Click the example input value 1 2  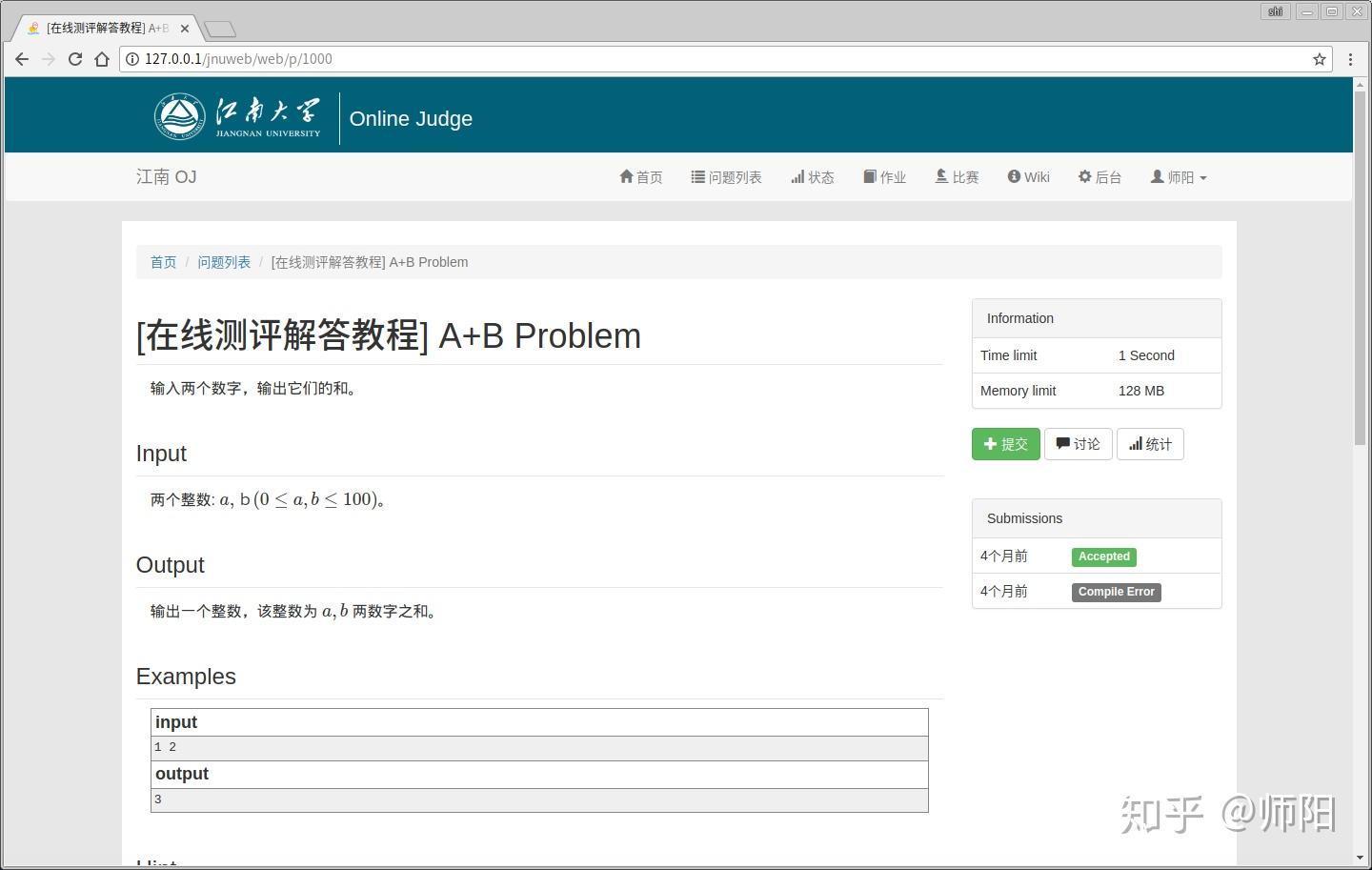coord(166,747)
